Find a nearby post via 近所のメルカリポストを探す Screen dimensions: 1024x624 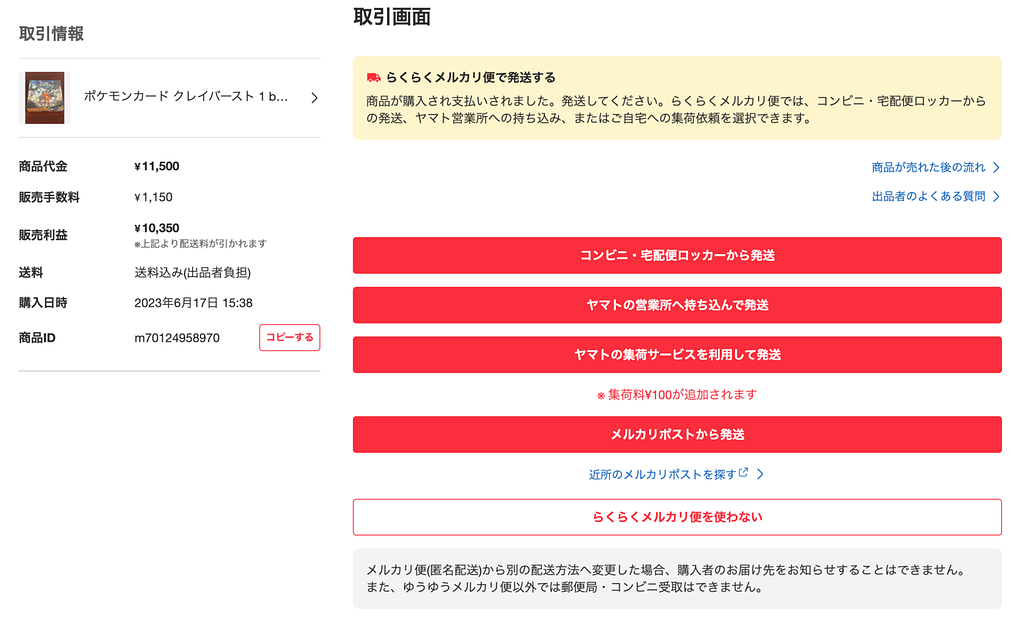665,473
